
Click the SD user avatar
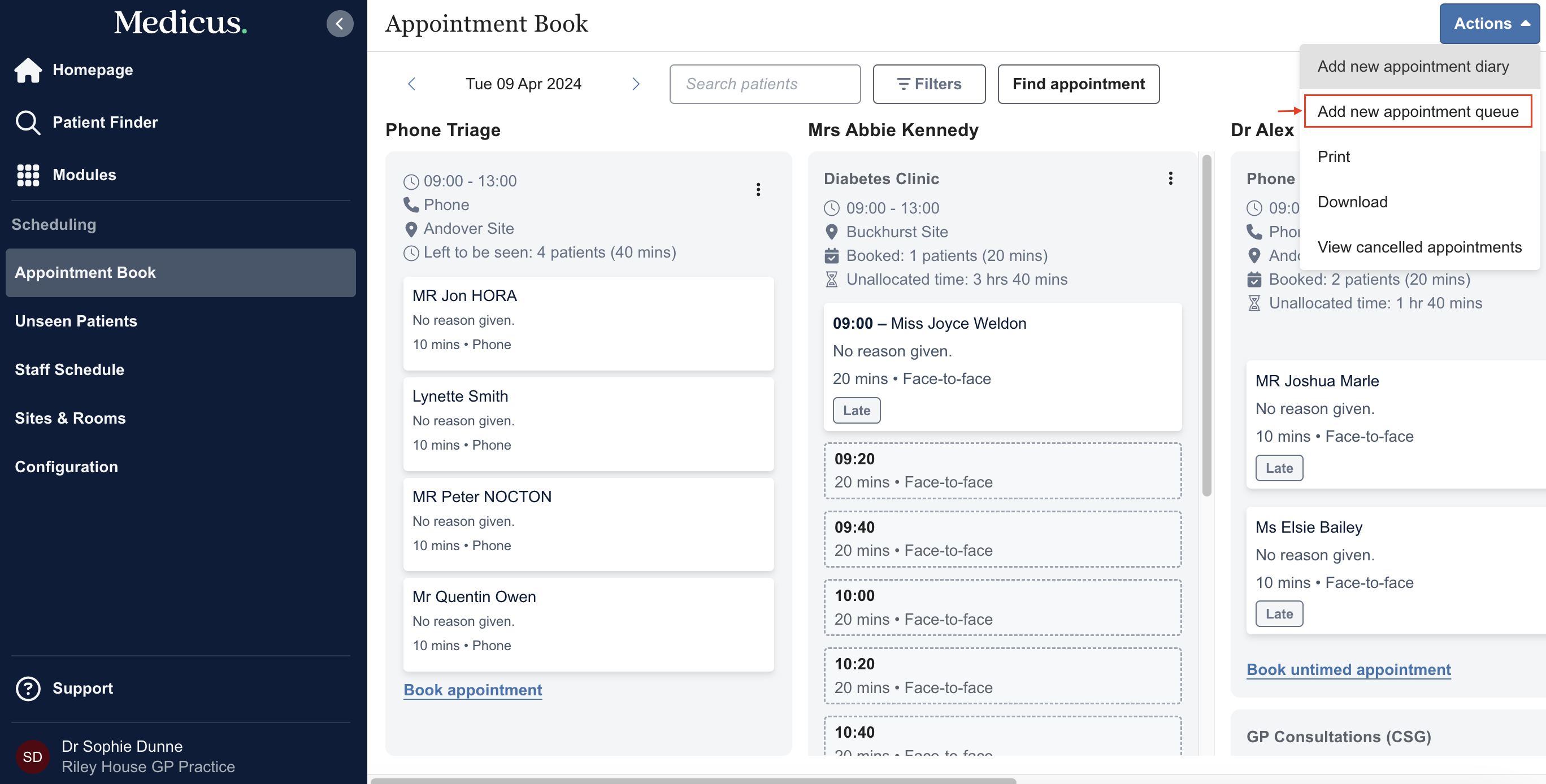(x=32, y=756)
